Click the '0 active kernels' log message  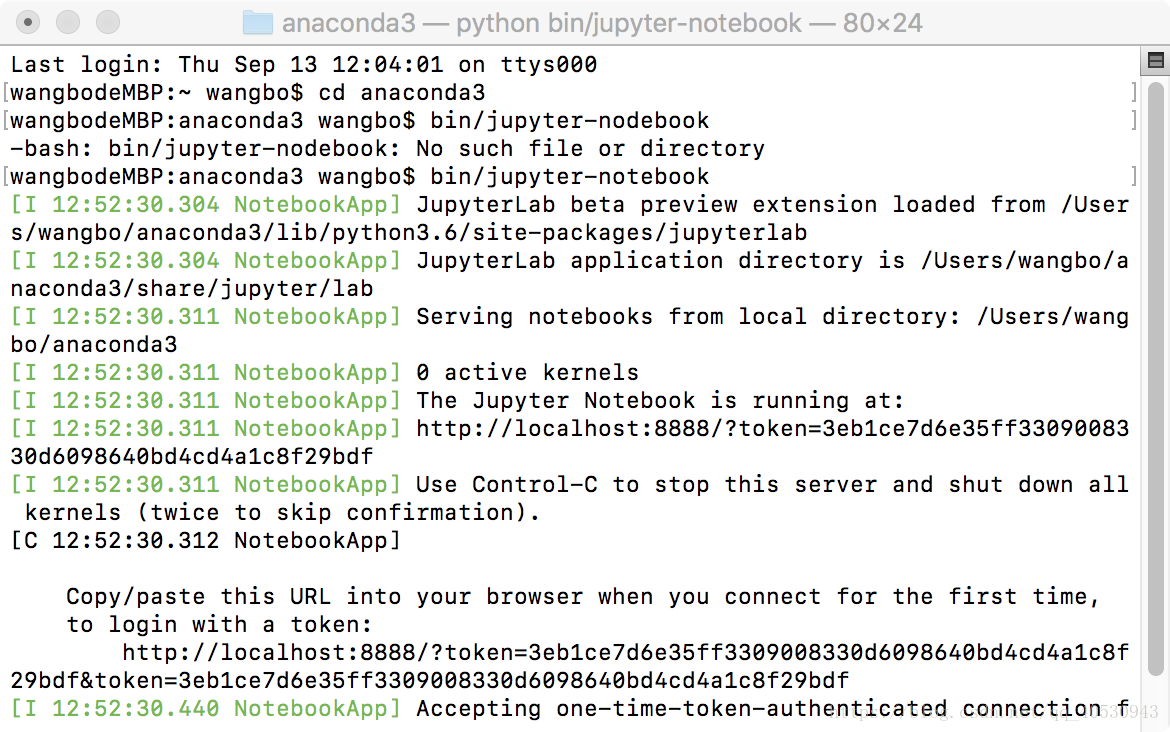point(527,373)
